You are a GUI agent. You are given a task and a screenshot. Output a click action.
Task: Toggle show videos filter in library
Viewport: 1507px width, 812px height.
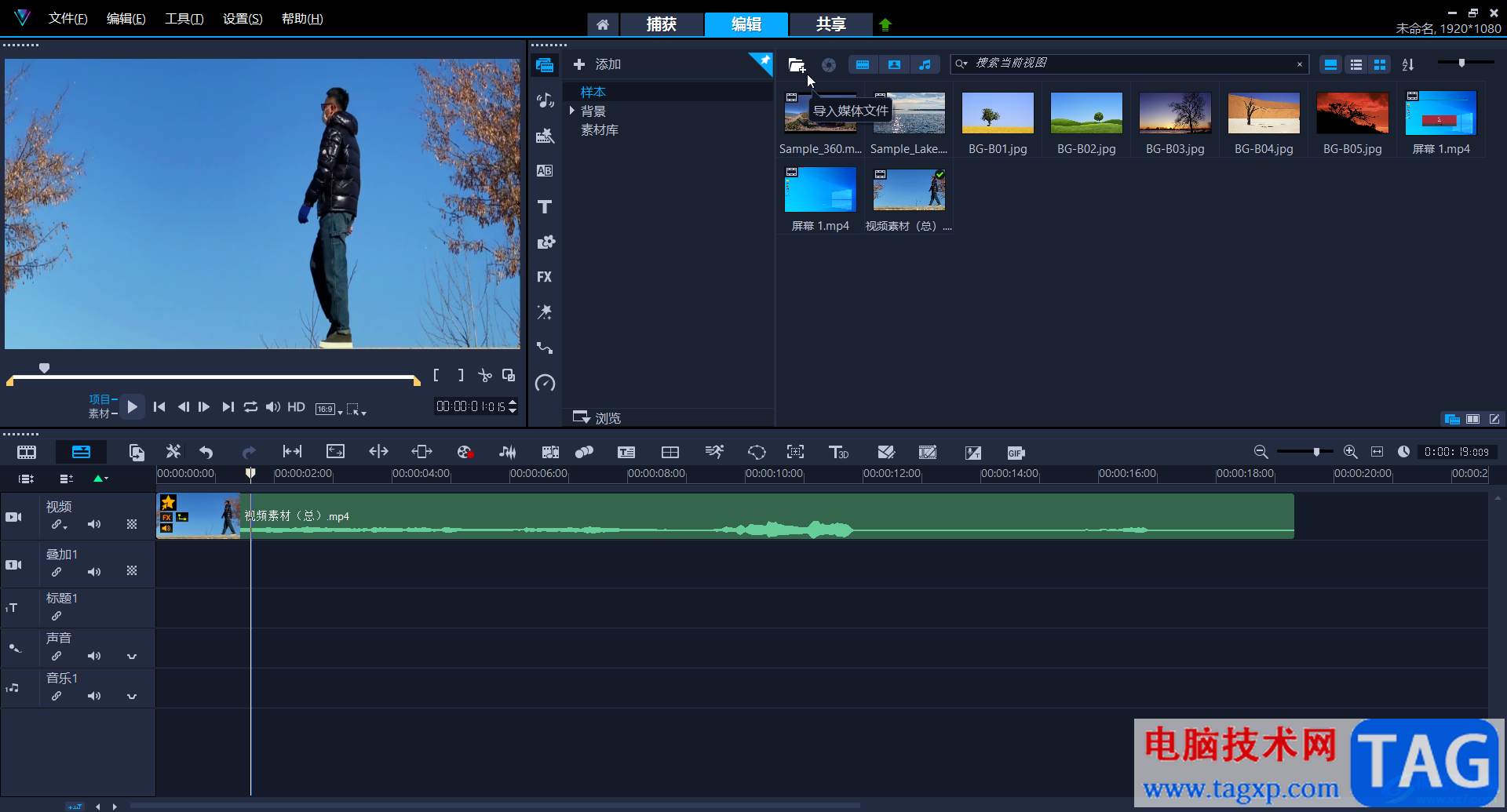[x=863, y=65]
